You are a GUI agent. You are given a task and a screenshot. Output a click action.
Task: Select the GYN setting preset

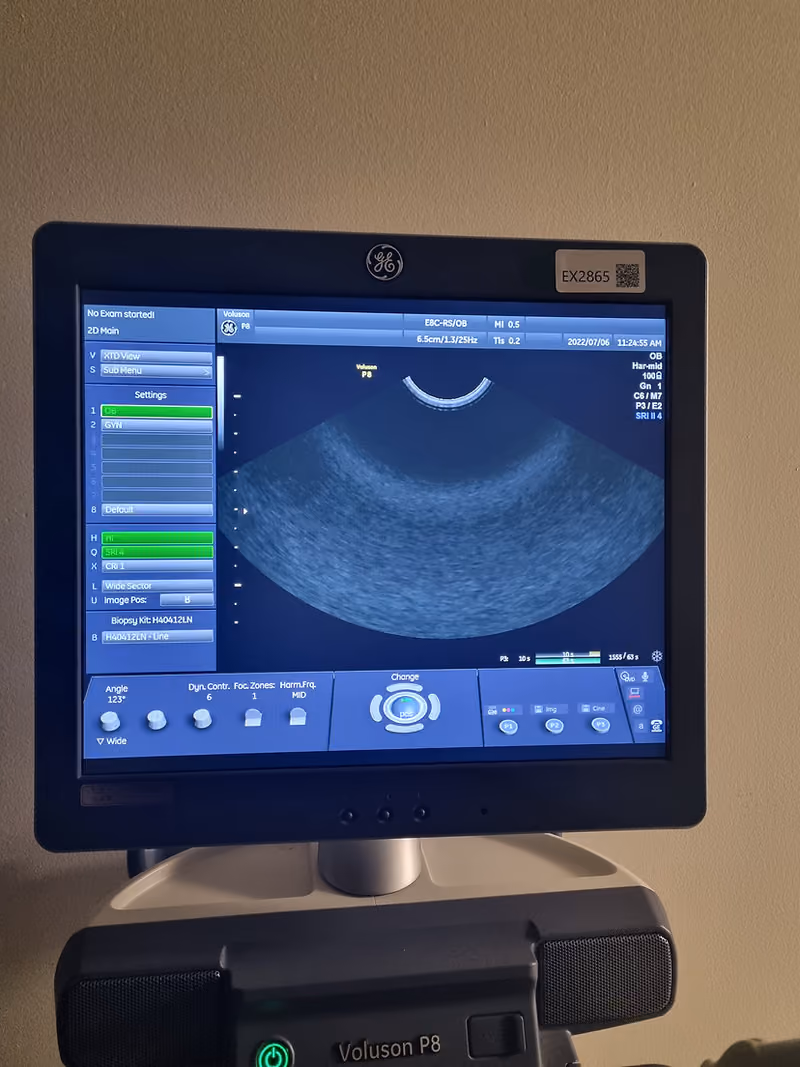point(156,425)
